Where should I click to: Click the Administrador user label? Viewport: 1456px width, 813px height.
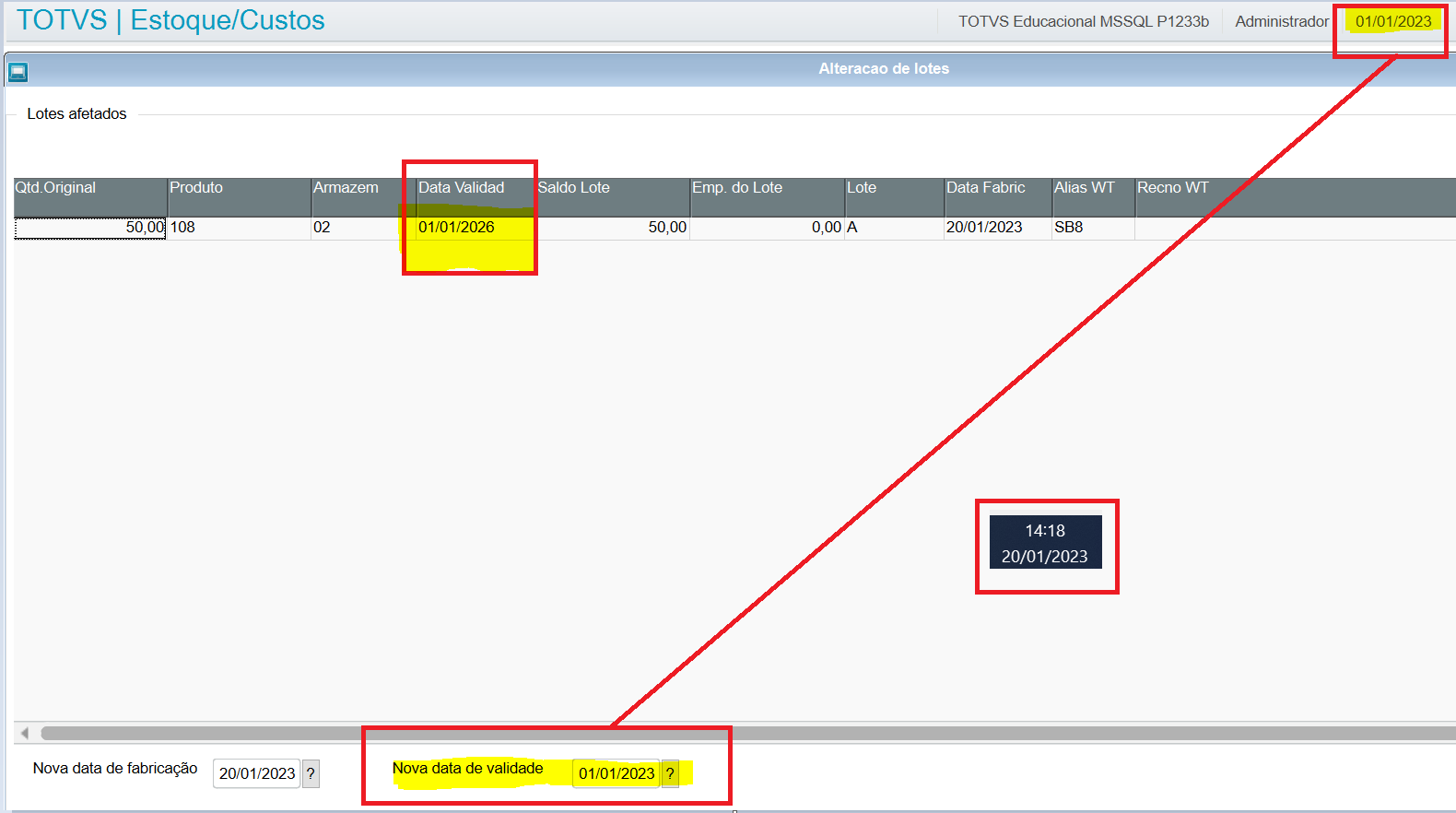1282,21
